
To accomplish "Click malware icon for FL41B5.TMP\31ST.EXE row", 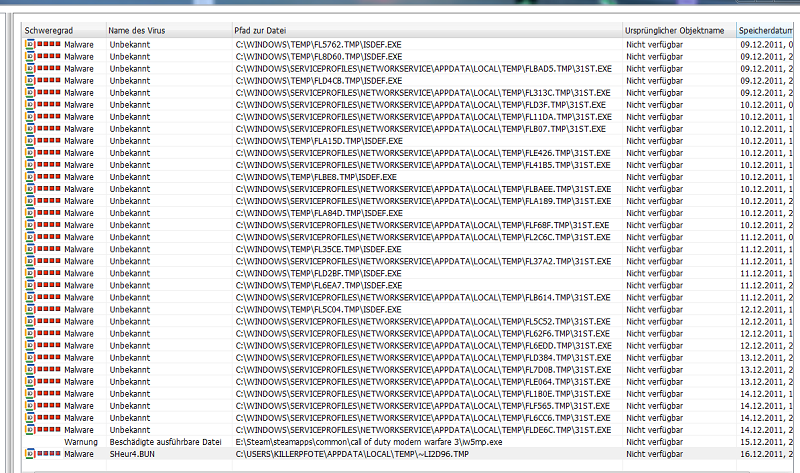I will point(30,165).
